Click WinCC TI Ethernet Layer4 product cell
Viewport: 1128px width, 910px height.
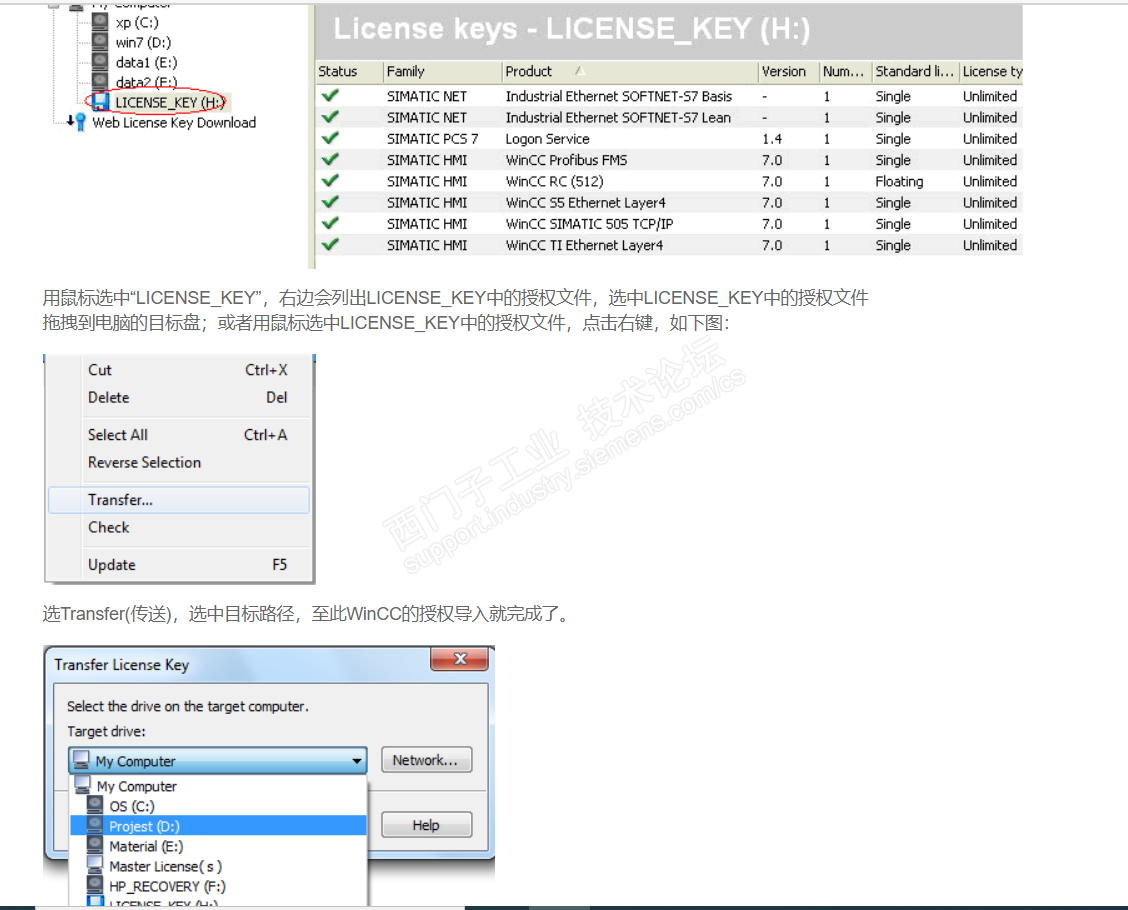pos(584,245)
